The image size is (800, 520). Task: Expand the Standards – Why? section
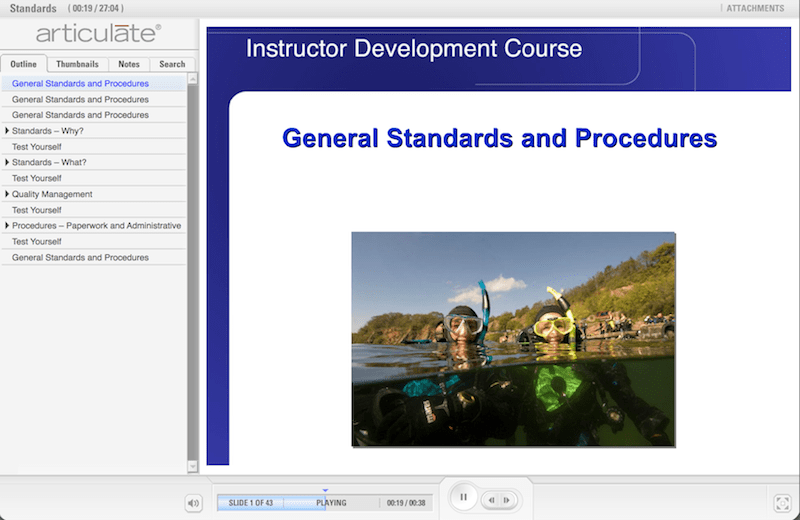[x=7, y=131]
